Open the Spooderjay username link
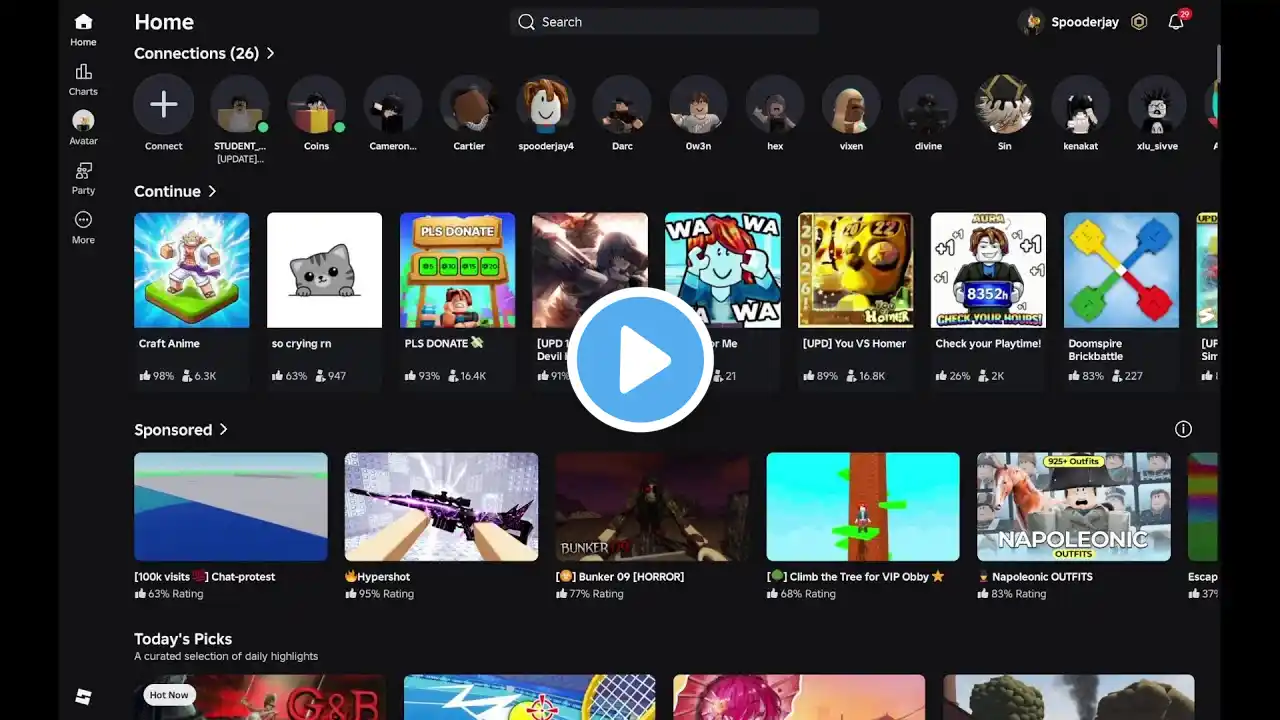 (1085, 22)
